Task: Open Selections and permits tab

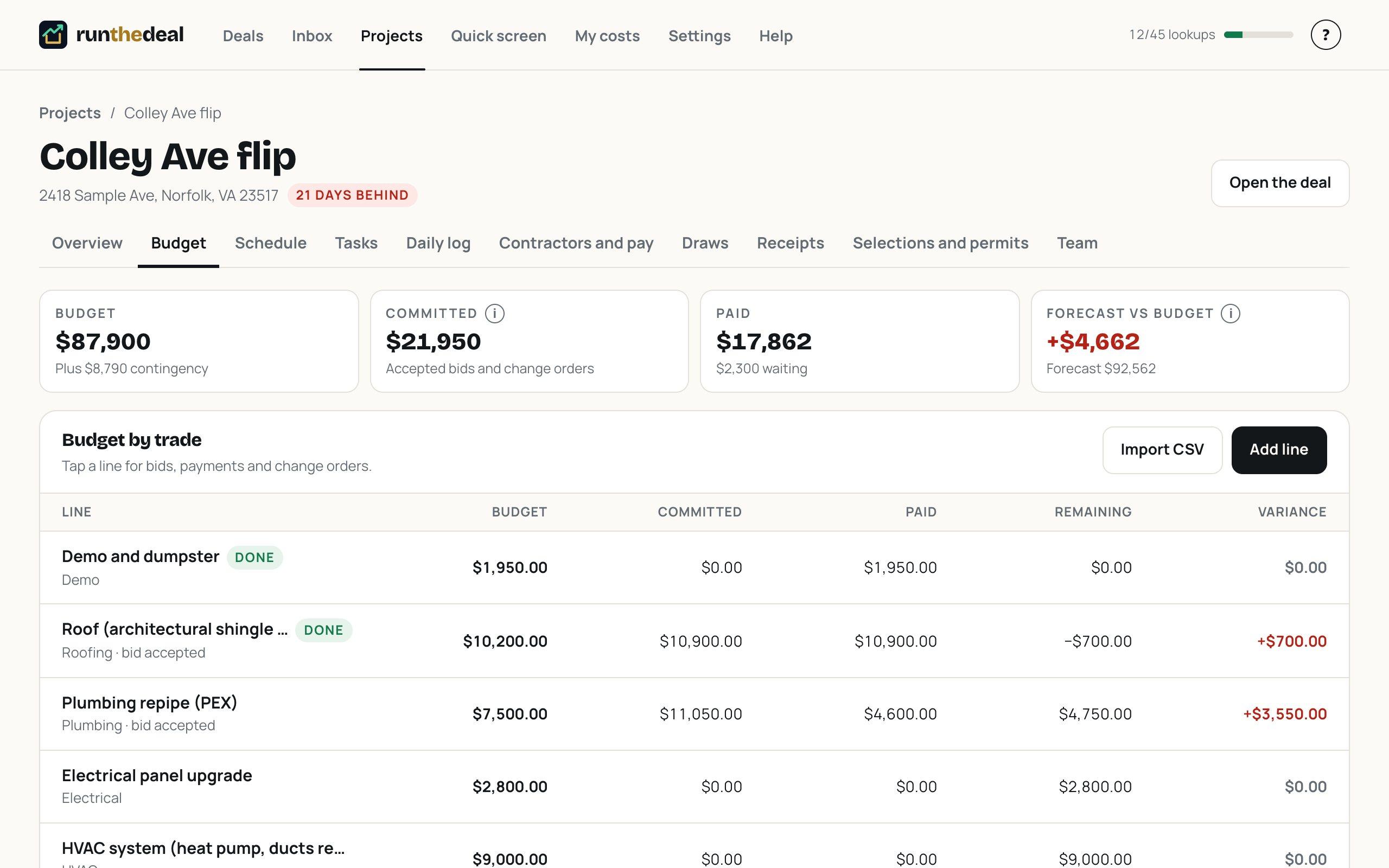Action: (x=940, y=244)
